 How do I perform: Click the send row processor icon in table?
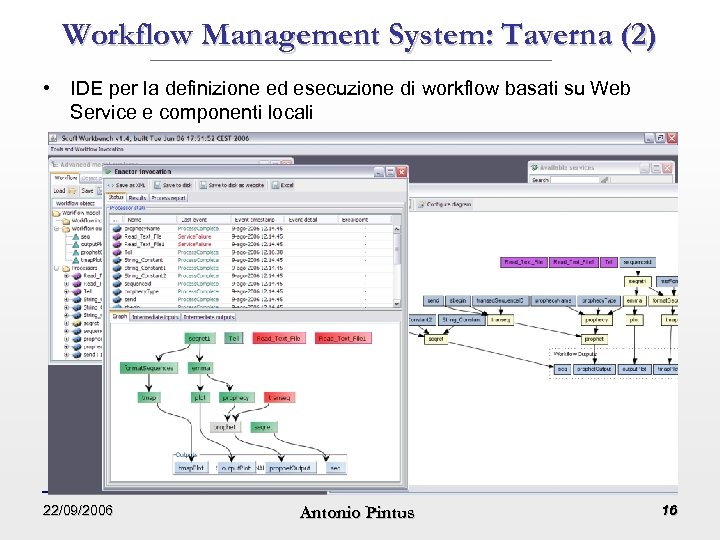click(x=117, y=299)
